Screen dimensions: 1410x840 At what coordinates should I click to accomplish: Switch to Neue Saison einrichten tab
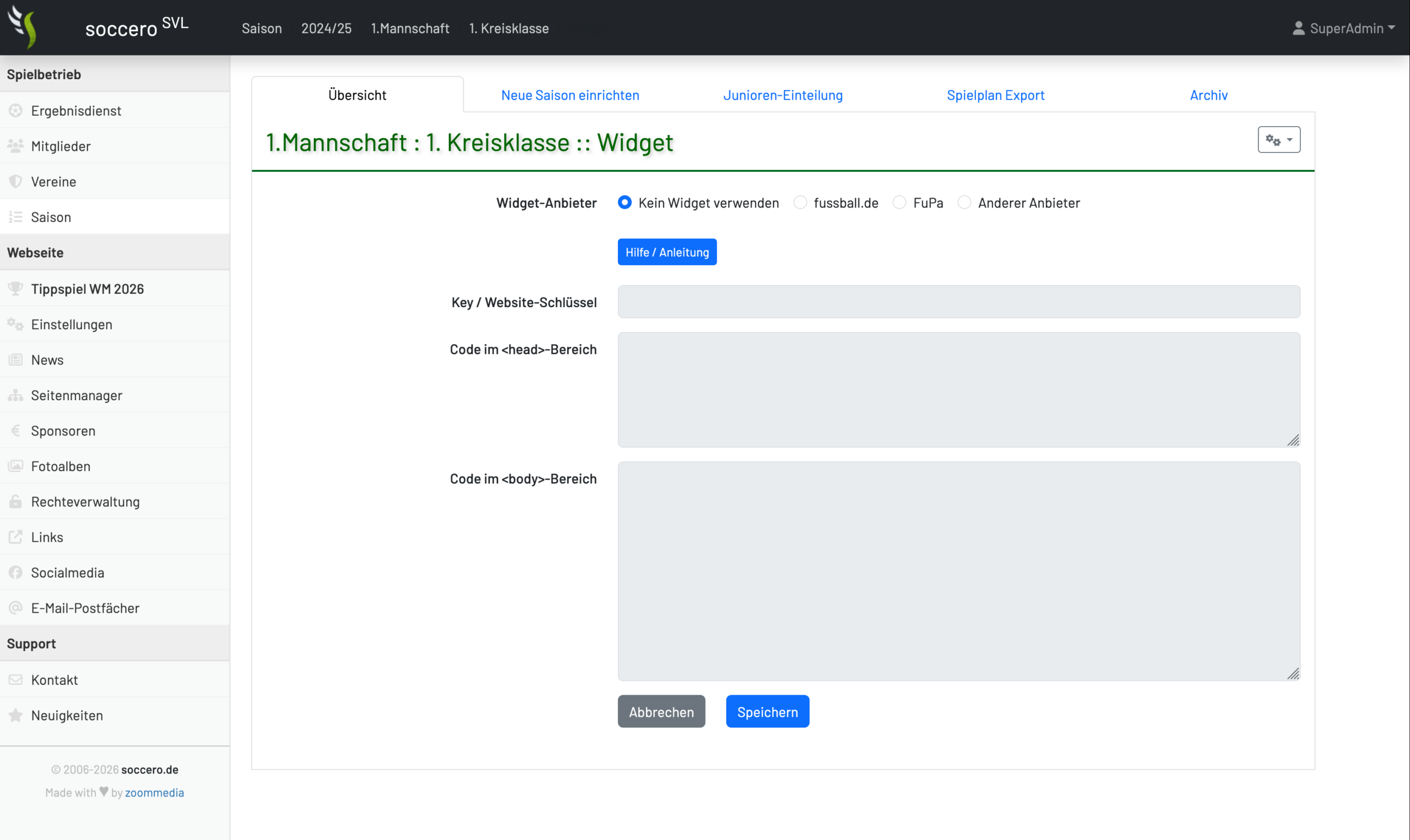[570, 95]
